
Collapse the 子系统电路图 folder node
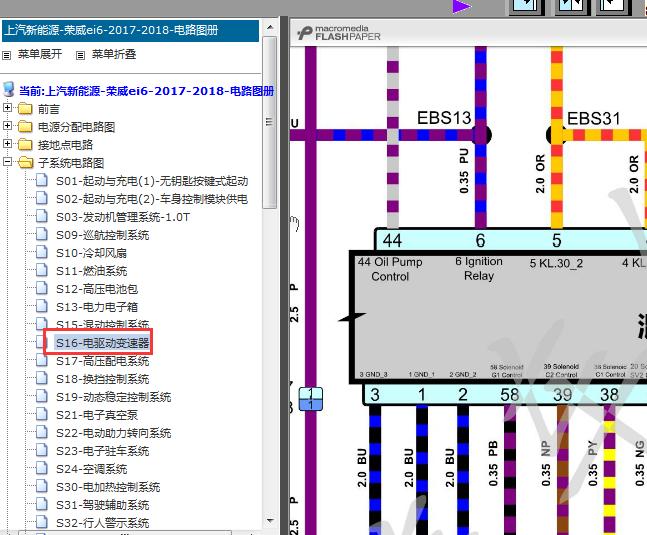[7, 162]
